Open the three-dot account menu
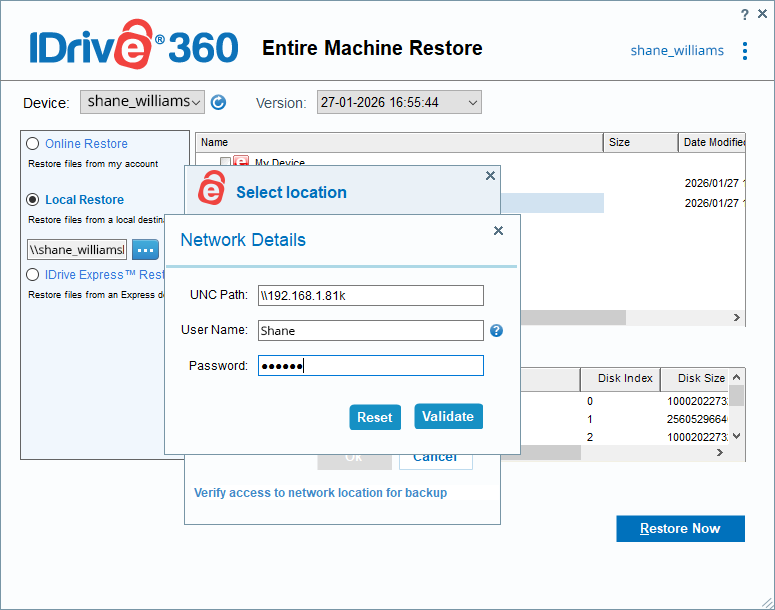The height and width of the screenshot is (610, 775). tap(744, 51)
